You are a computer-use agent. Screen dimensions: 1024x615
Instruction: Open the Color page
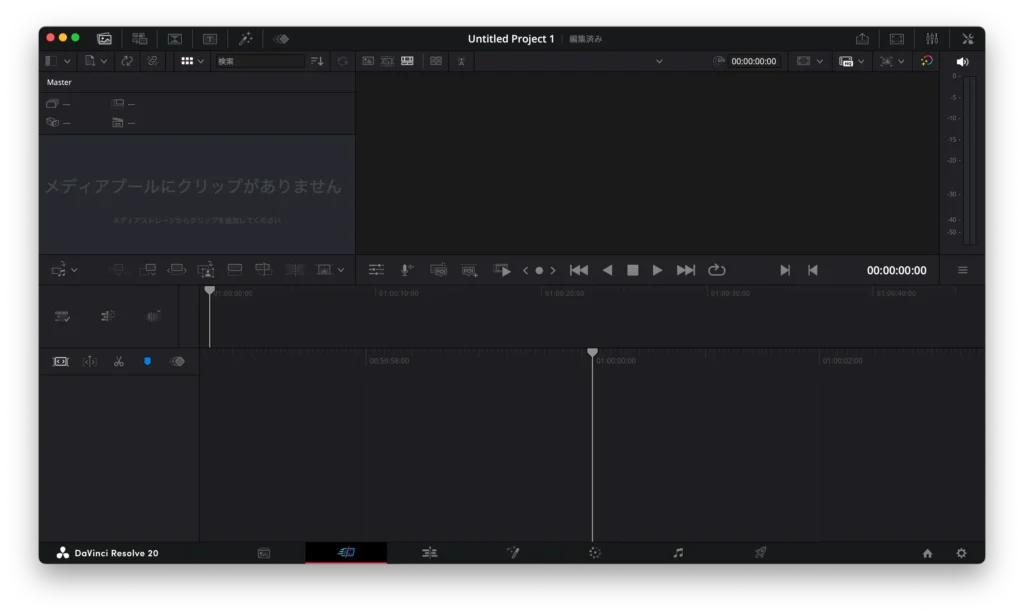[595, 551]
